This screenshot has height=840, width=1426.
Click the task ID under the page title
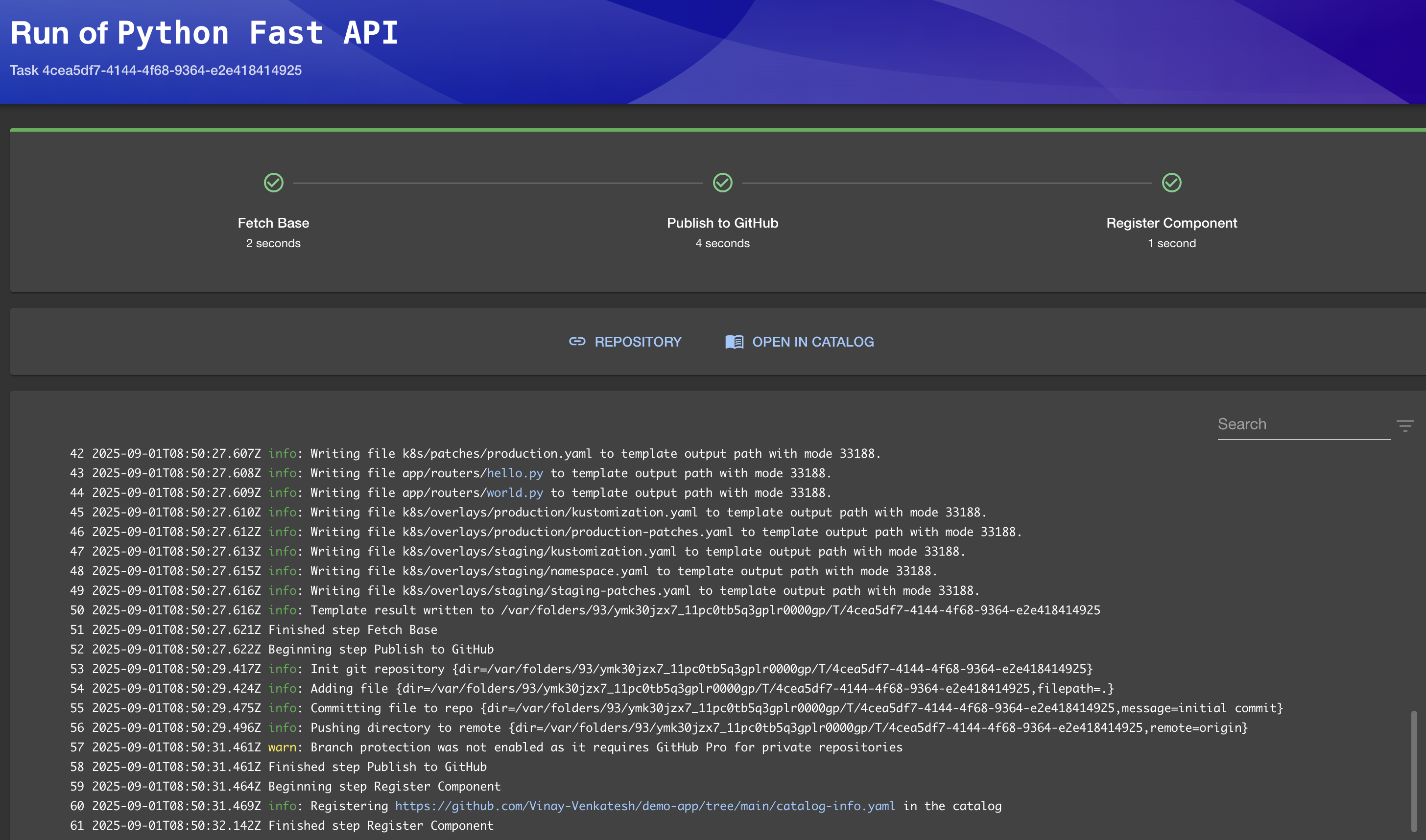tap(157, 70)
